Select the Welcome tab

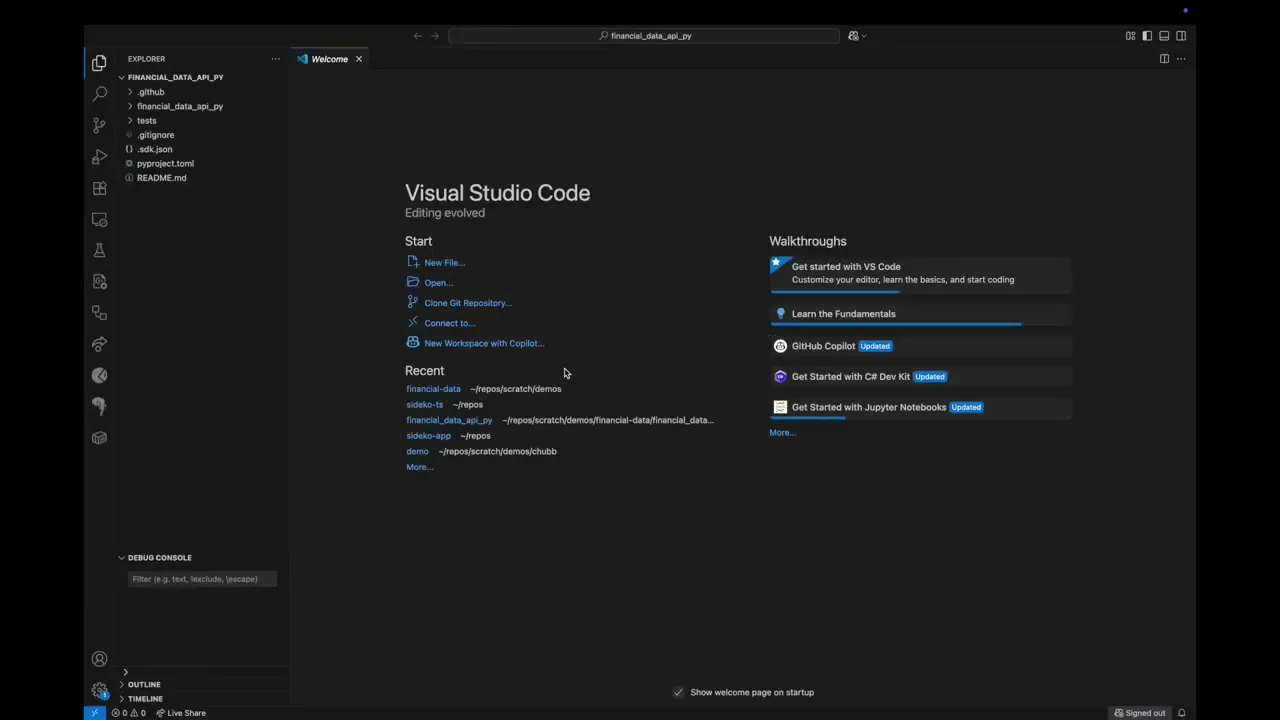point(329,59)
